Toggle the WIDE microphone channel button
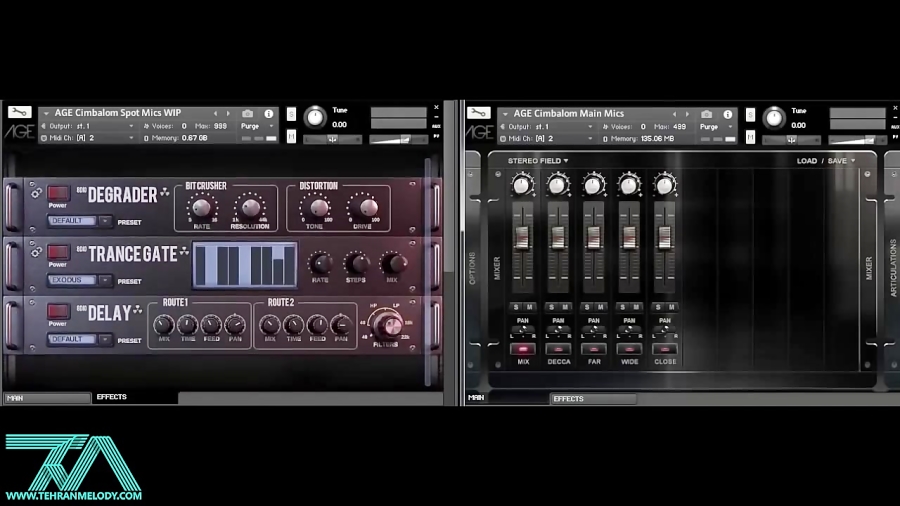Image resolution: width=900 pixels, height=506 pixels. point(629,349)
